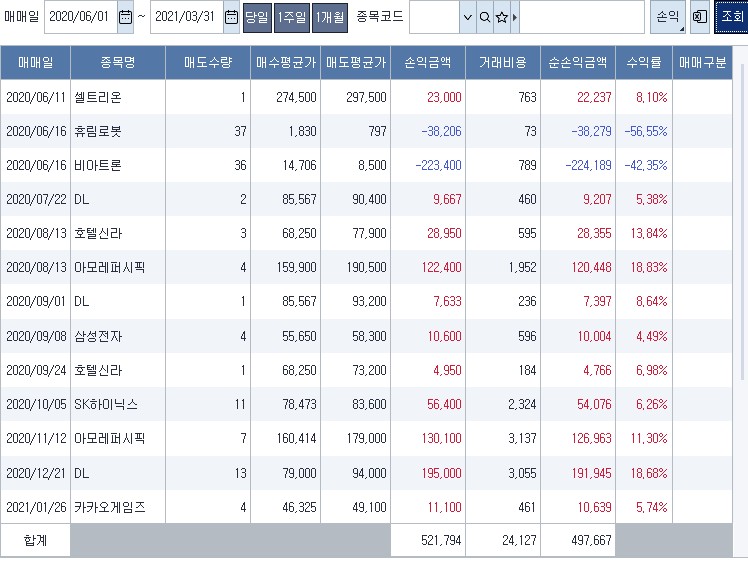
Task: Click the date cell 2020/06/11
Action: tap(36, 97)
